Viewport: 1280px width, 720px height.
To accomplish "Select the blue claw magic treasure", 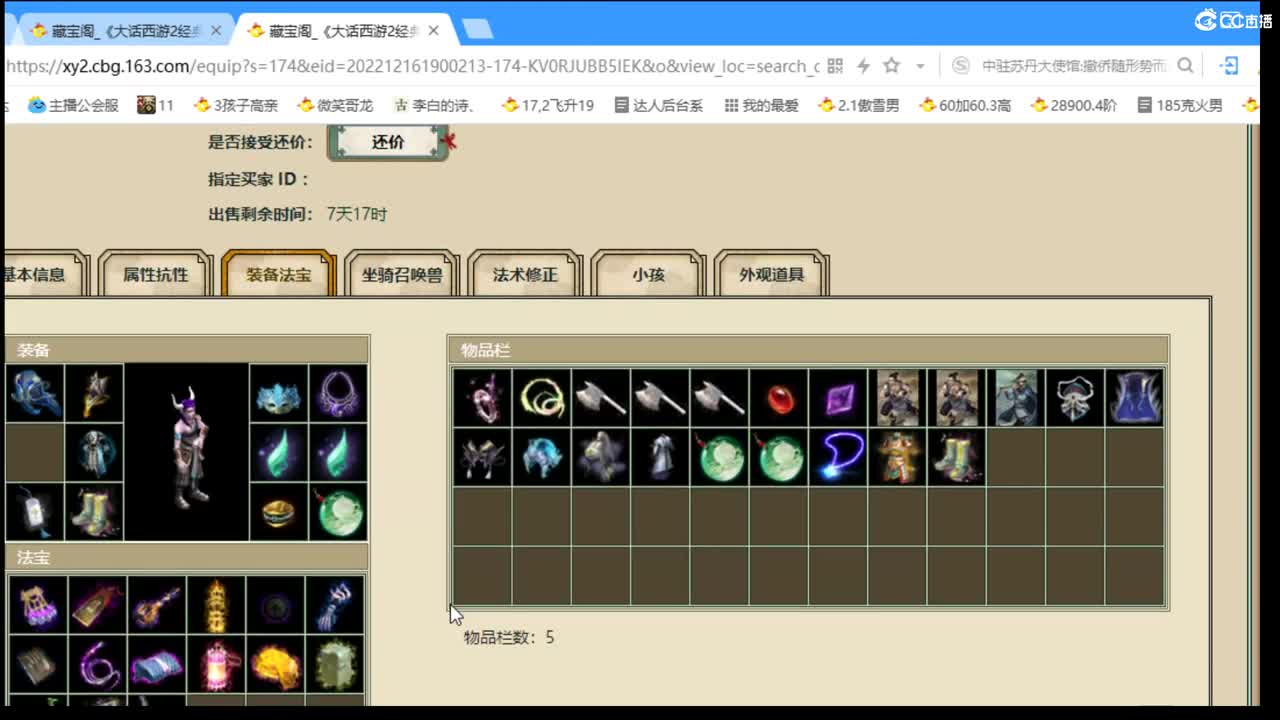I will pyautogui.click(x=335, y=605).
